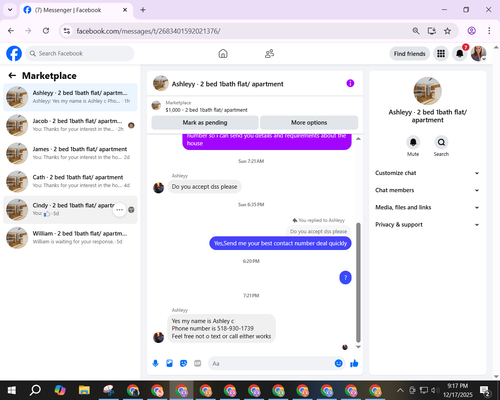The image size is (500, 400).
Task: Open the Chrome tab search dropdown
Action: 10,10
